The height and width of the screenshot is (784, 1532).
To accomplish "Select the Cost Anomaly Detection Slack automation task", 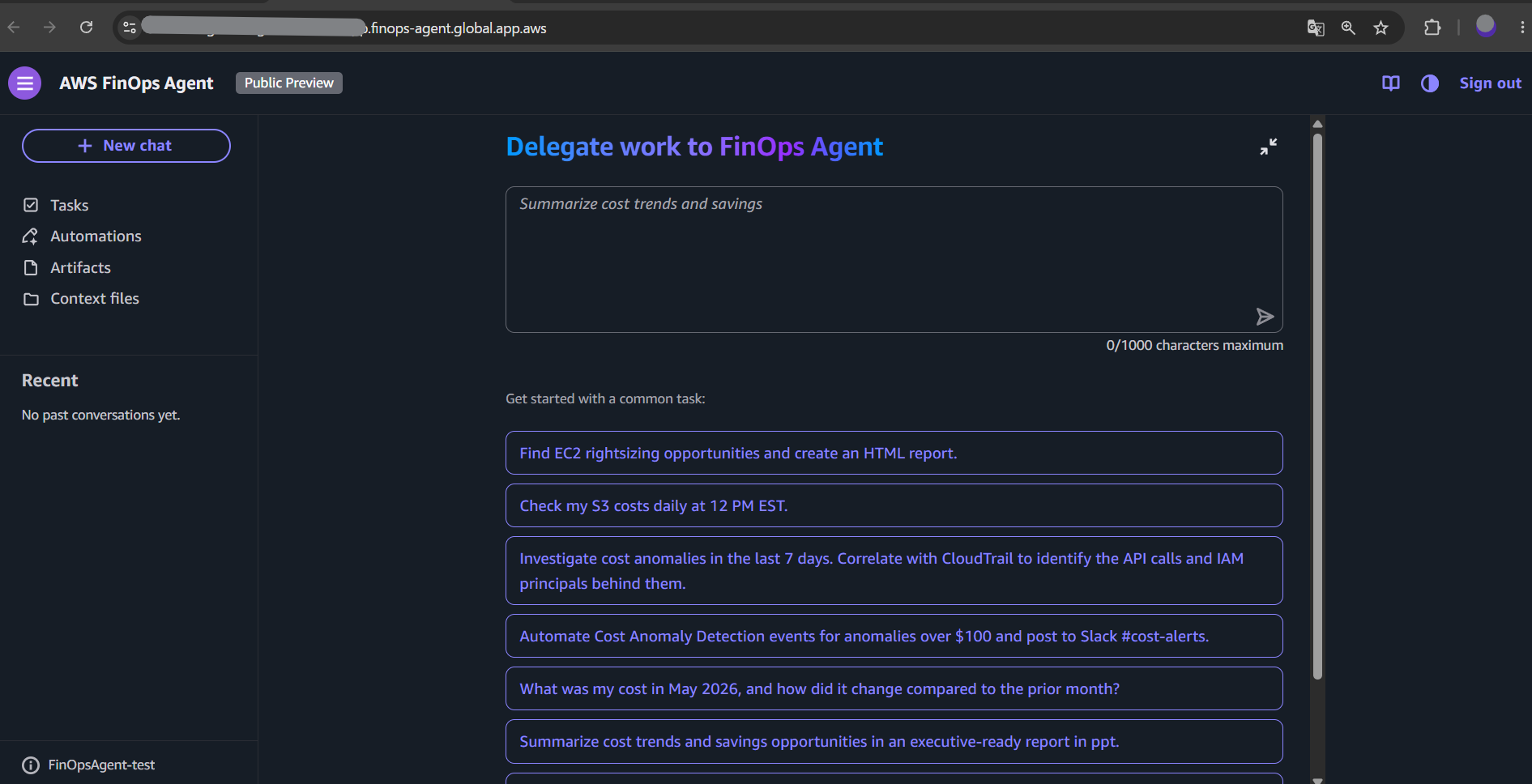I will [x=894, y=636].
